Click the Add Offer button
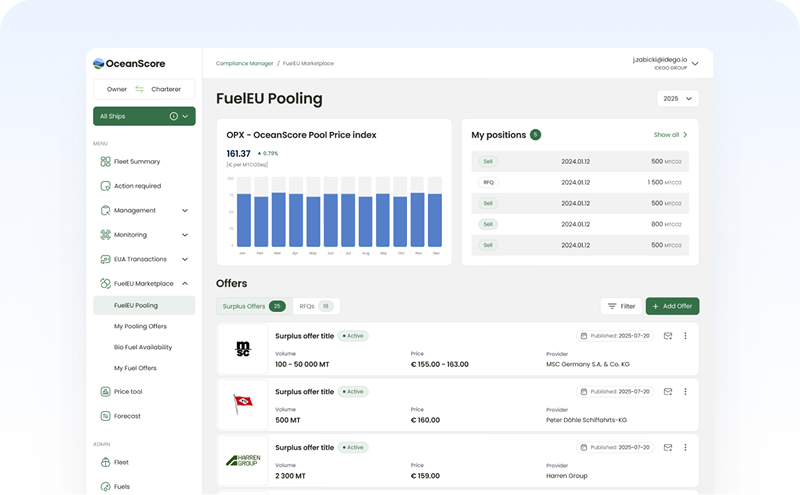Screen dimensions: 800x495 click(672, 306)
